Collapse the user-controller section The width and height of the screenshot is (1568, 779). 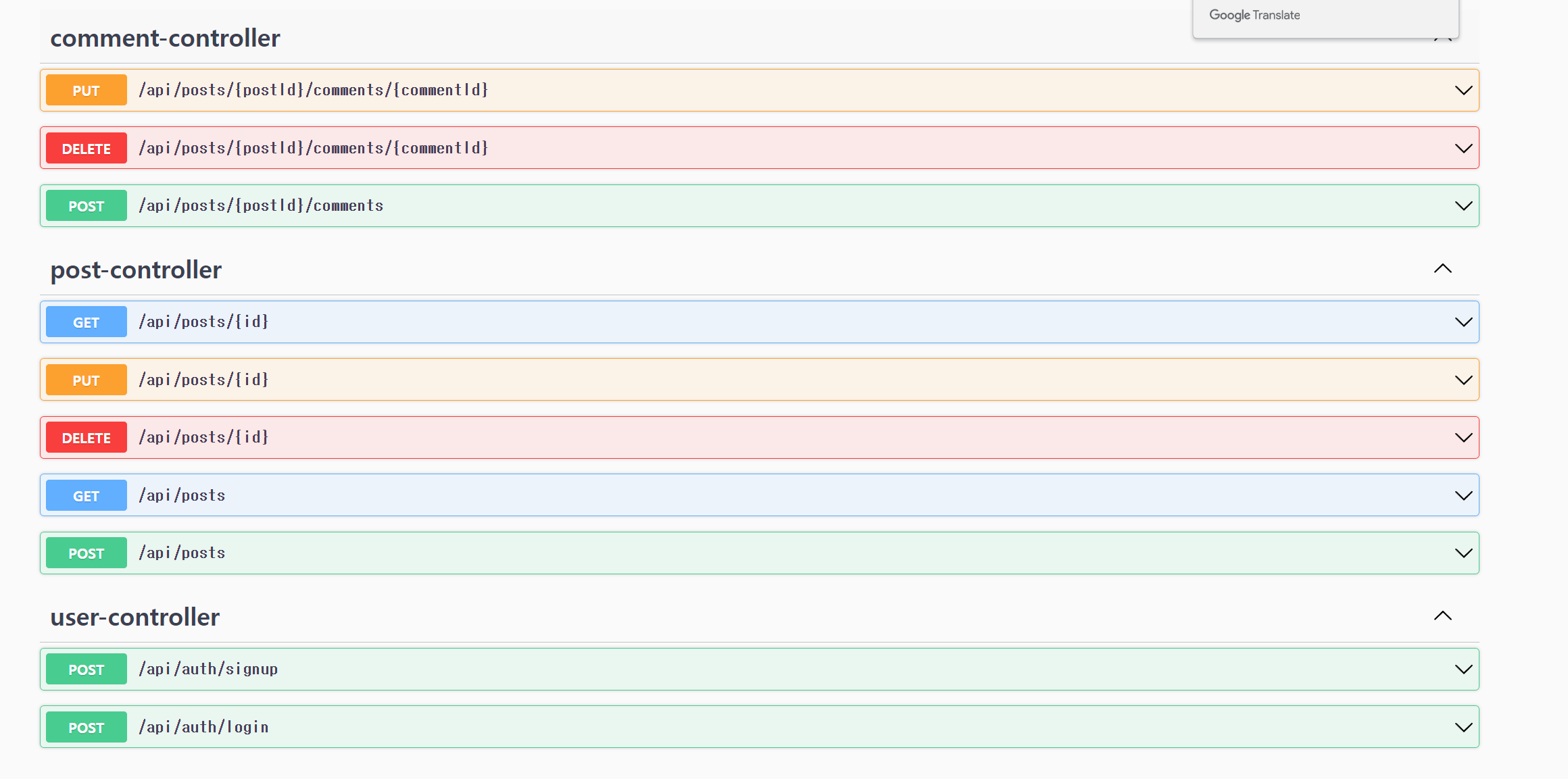tap(1444, 615)
